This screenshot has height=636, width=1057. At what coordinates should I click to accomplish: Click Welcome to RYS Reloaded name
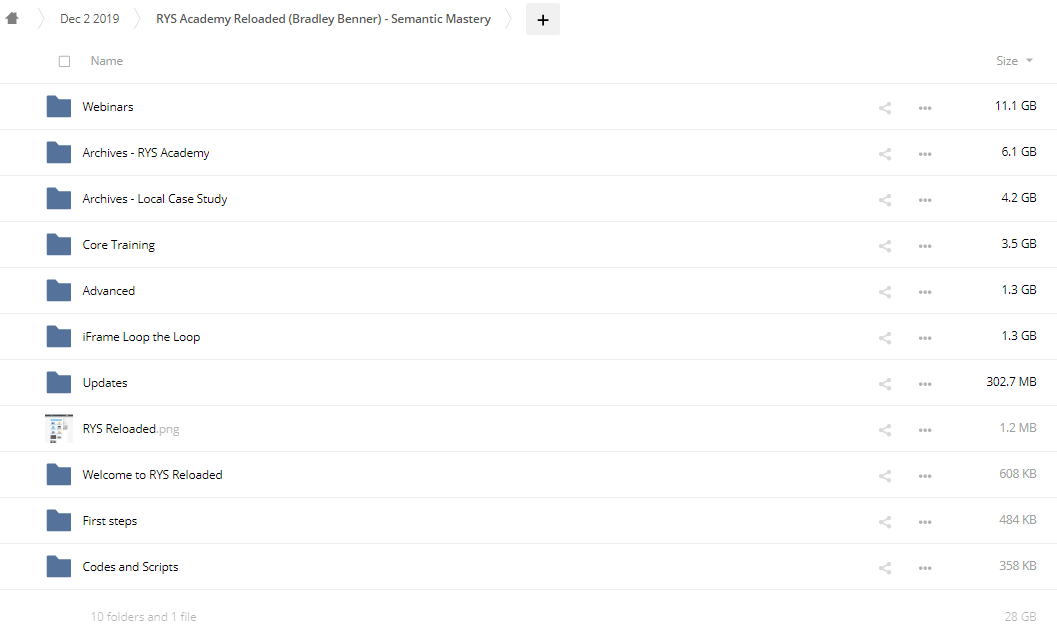152,475
